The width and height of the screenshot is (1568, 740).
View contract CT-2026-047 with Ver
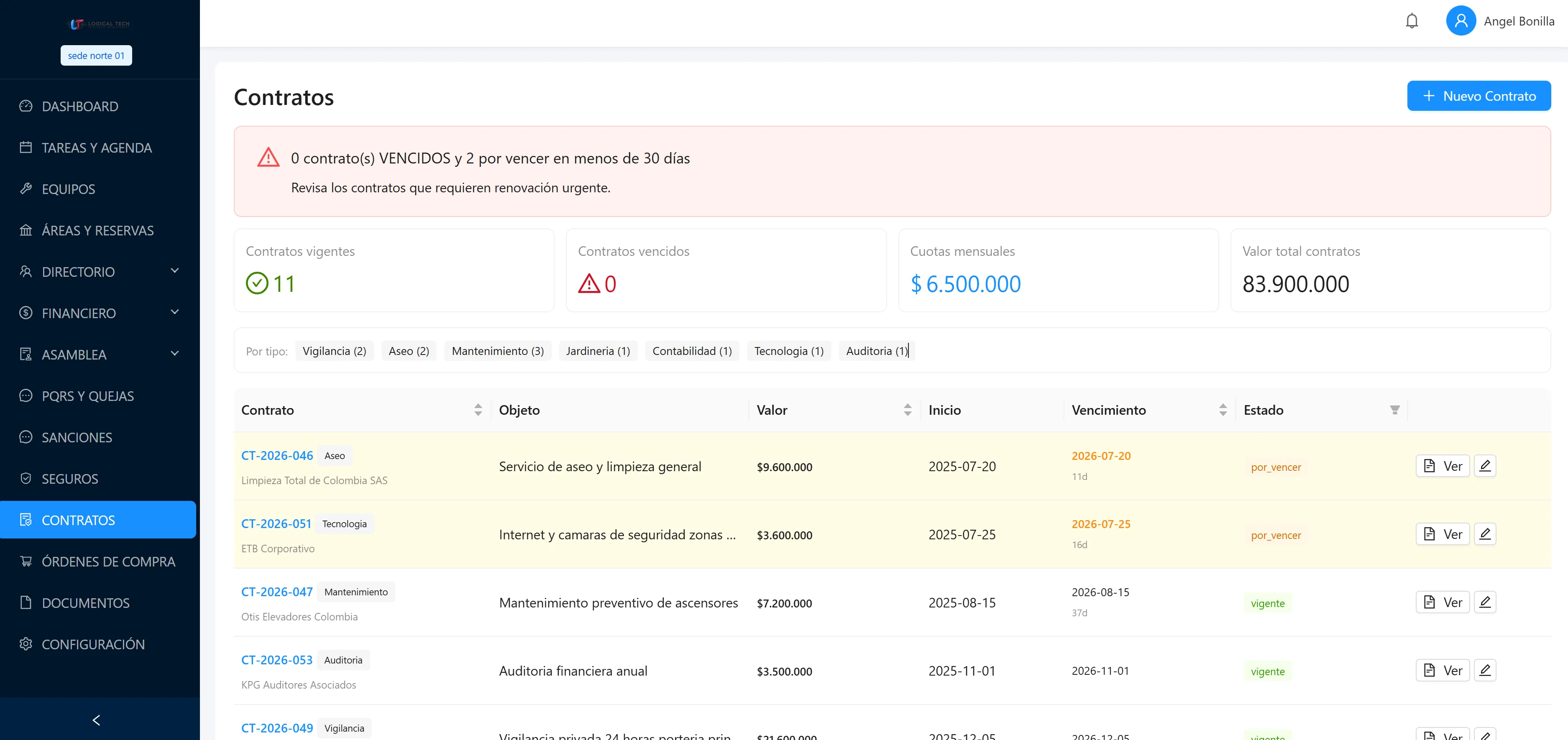1443,602
